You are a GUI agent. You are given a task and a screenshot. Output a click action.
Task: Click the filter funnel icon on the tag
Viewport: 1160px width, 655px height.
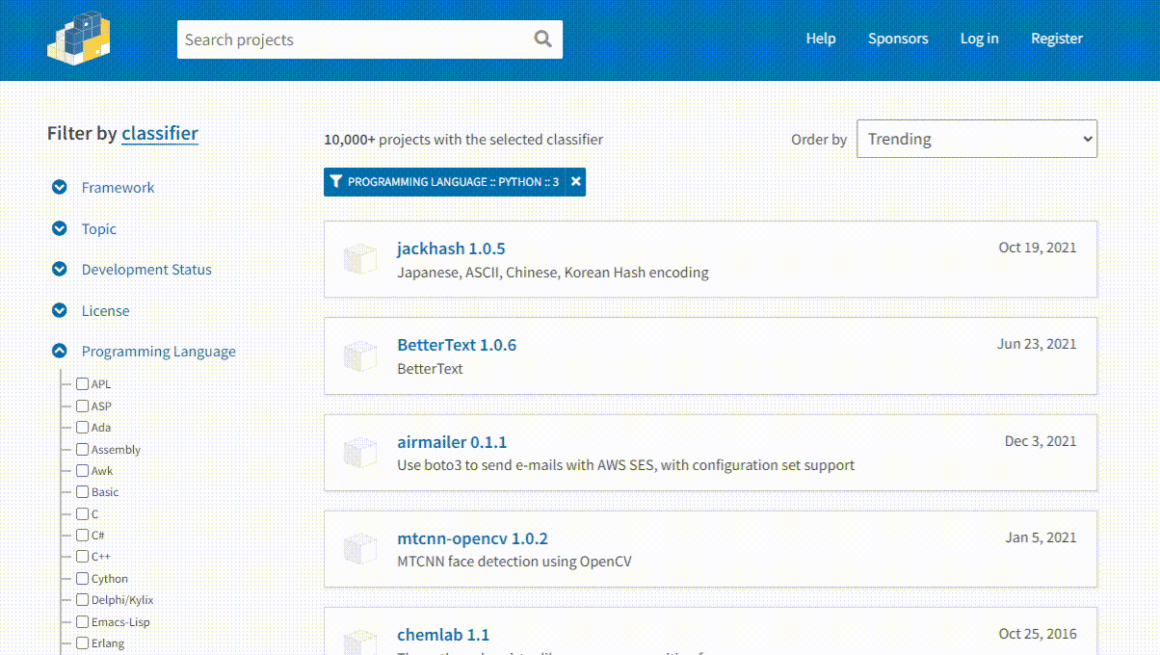click(x=336, y=182)
